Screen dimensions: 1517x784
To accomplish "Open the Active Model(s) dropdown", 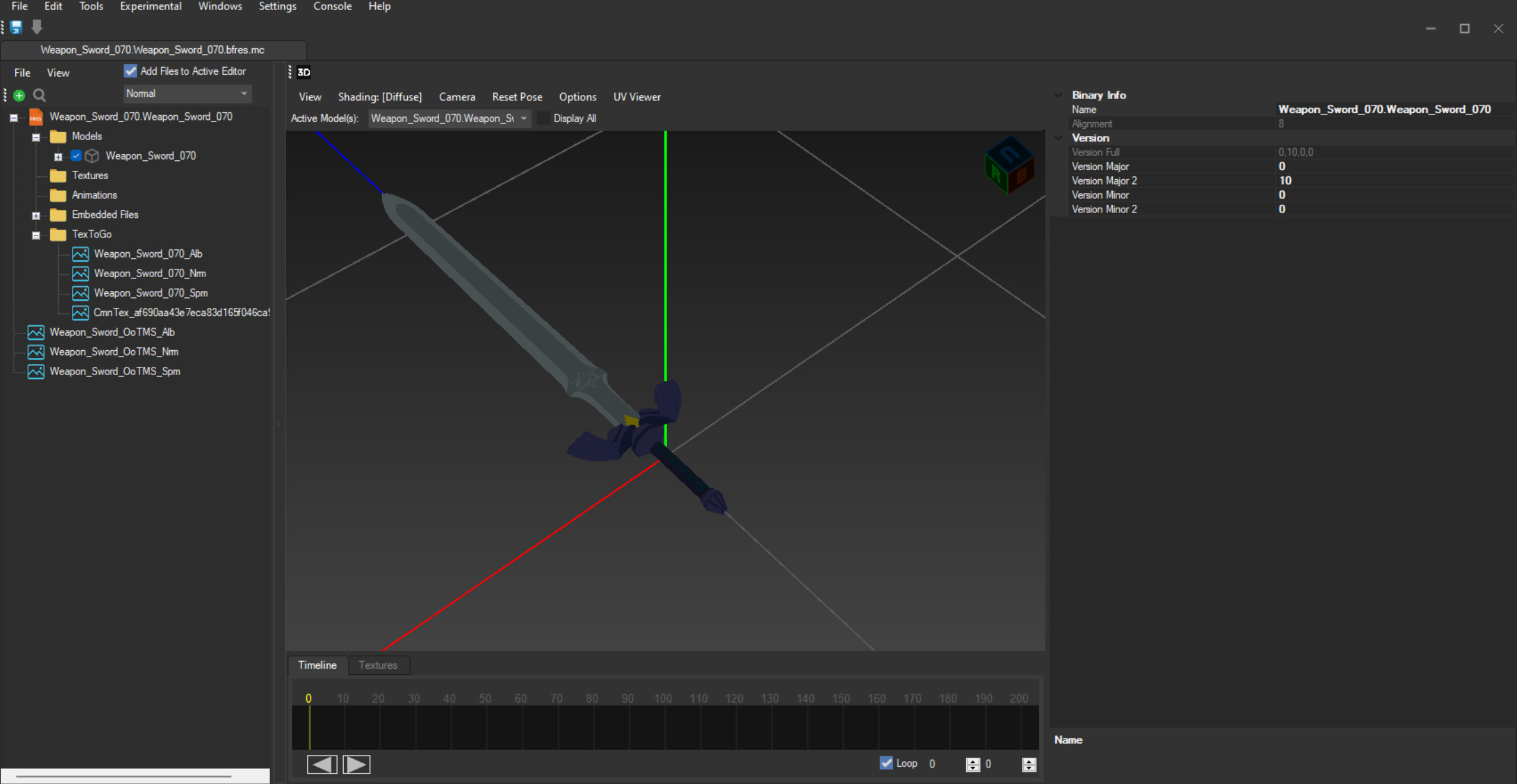I will (524, 118).
